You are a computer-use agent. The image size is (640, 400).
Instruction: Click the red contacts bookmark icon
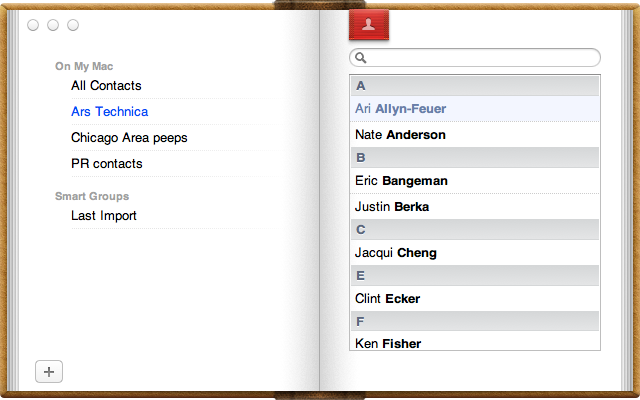click(369, 24)
